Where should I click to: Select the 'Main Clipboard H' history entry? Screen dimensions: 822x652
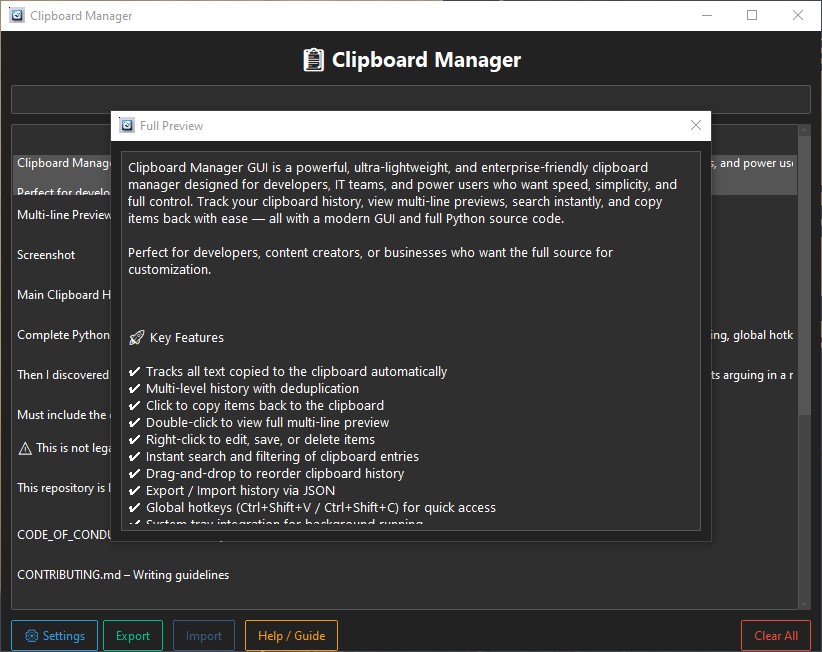63,295
